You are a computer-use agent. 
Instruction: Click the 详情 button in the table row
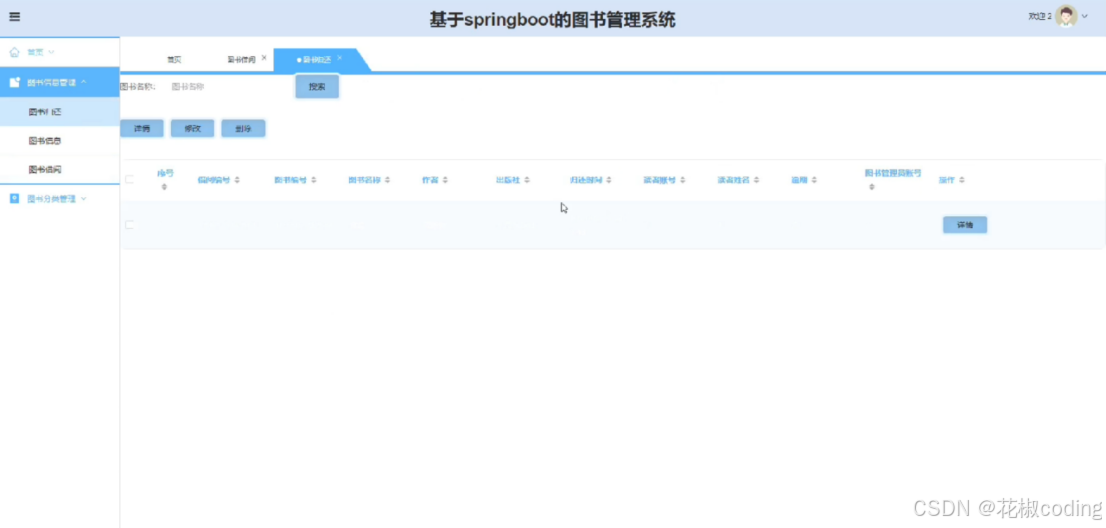965,225
